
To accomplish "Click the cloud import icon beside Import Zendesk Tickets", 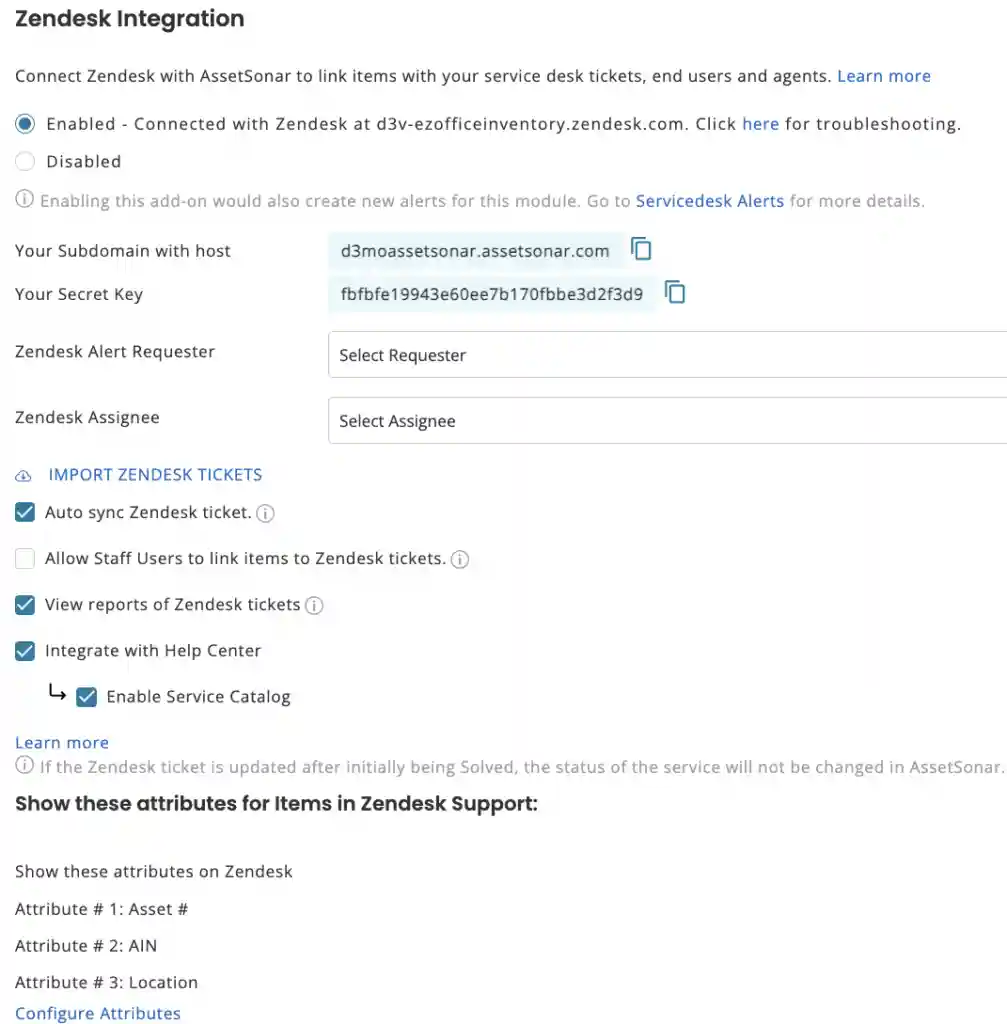I will (x=24, y=476).
